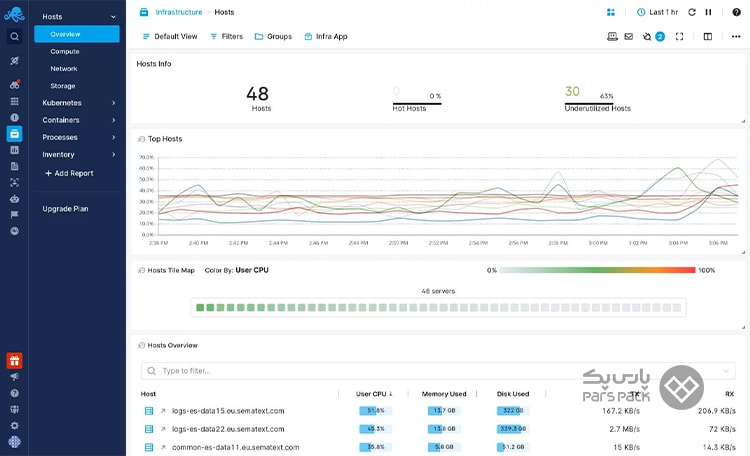Open the red gift box icon
Screen dimensions: 750x456
click(x=14, y=361)
